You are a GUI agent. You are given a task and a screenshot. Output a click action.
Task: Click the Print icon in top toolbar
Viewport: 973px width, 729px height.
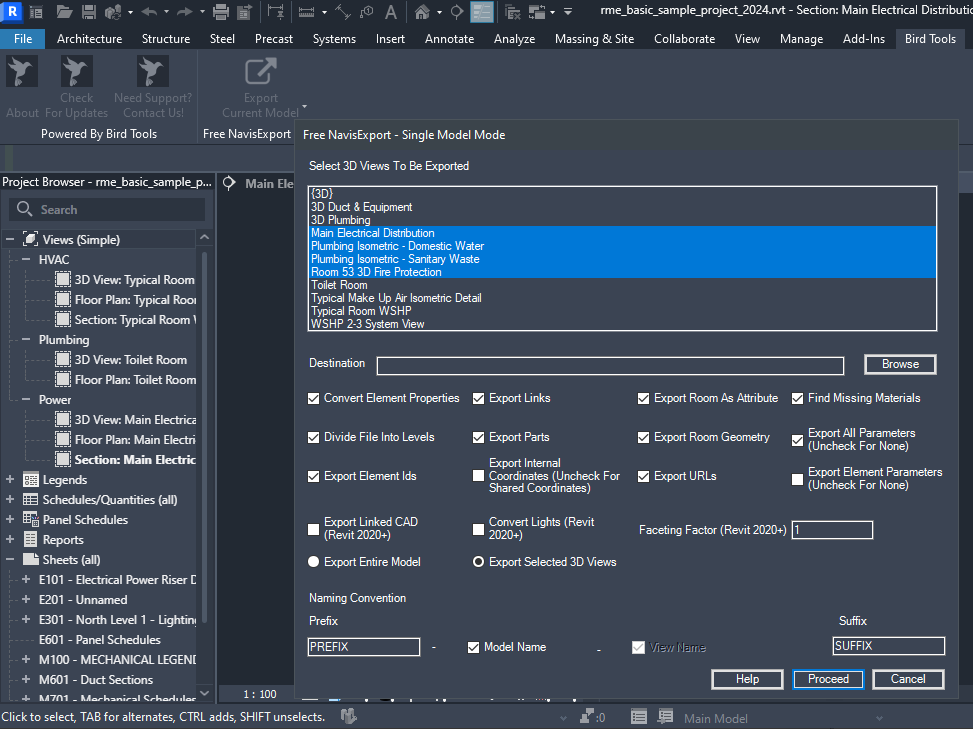point(220,12)
